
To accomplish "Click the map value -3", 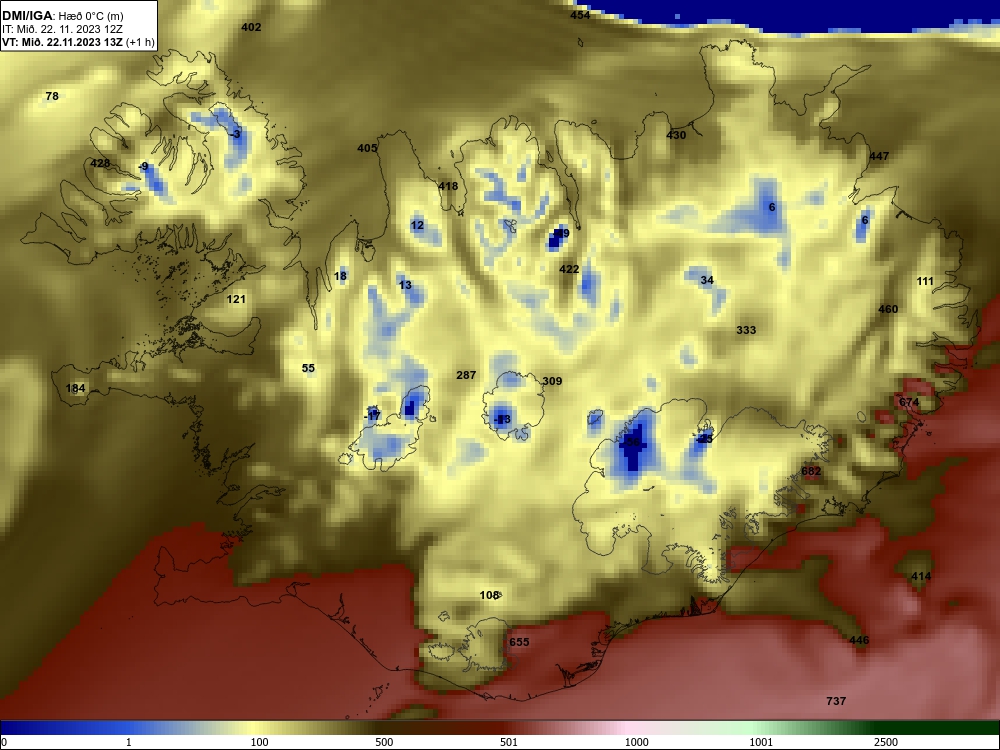I will click(x=236, y=134).
